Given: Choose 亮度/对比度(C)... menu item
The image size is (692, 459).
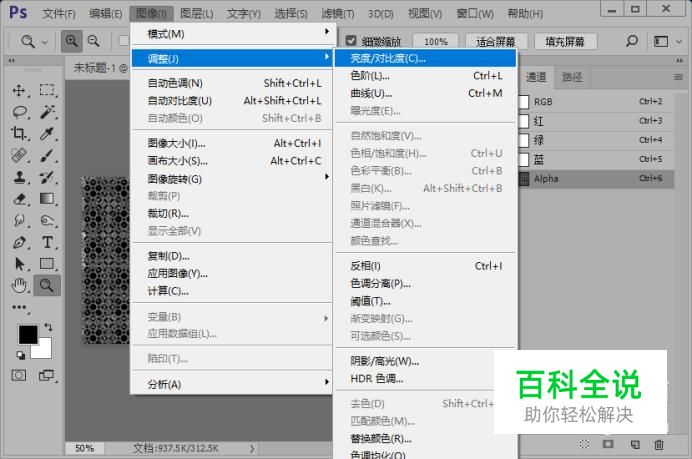Looking at the screenshot, I should click(425, 58).
